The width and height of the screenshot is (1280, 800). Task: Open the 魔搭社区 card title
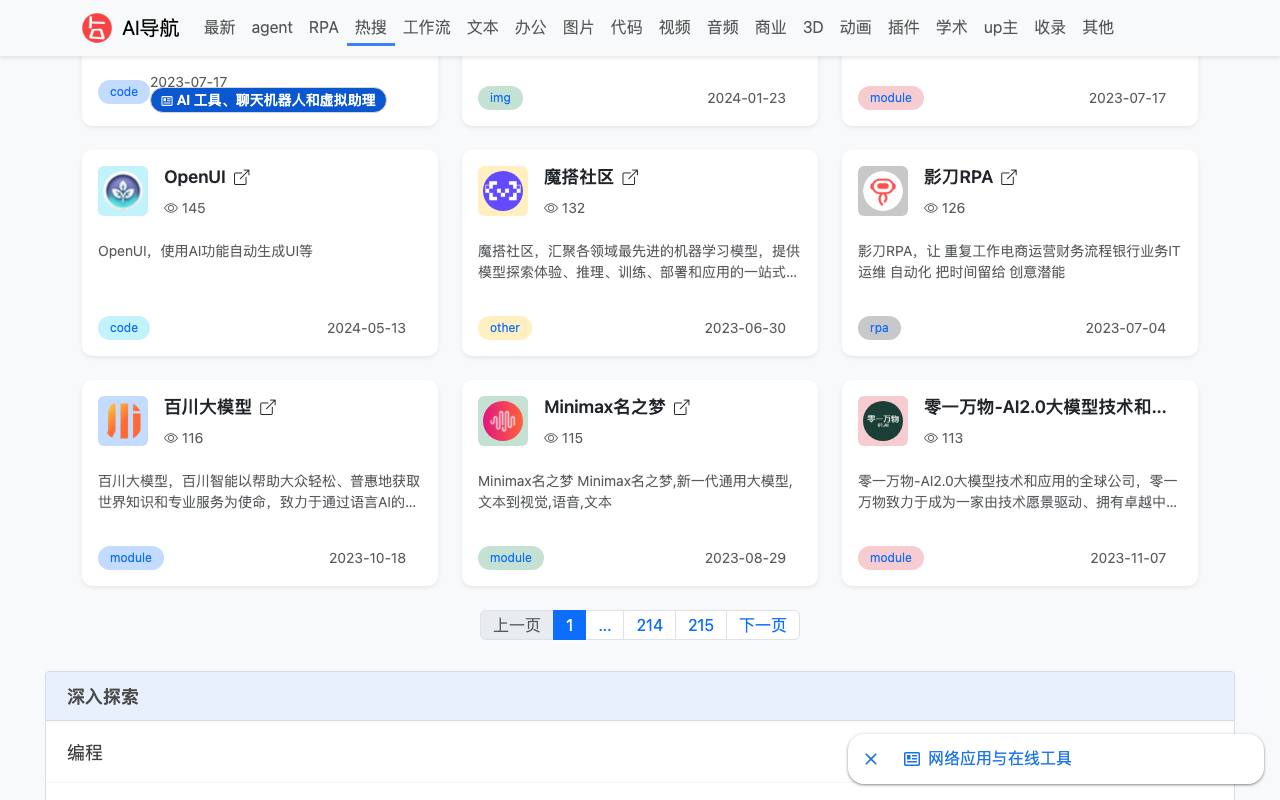point(579,177)
